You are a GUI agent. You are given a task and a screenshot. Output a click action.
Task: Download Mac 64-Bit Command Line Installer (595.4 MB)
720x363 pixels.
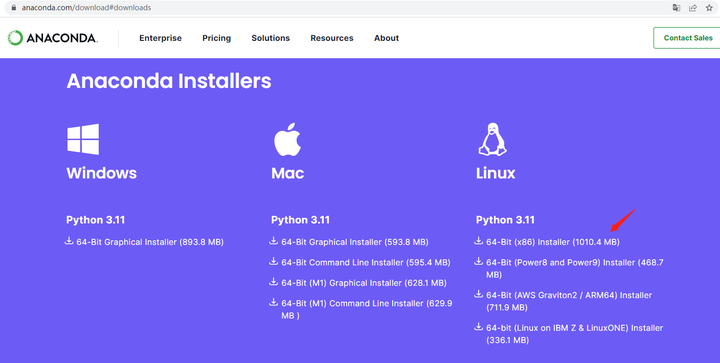coord(366,262)
